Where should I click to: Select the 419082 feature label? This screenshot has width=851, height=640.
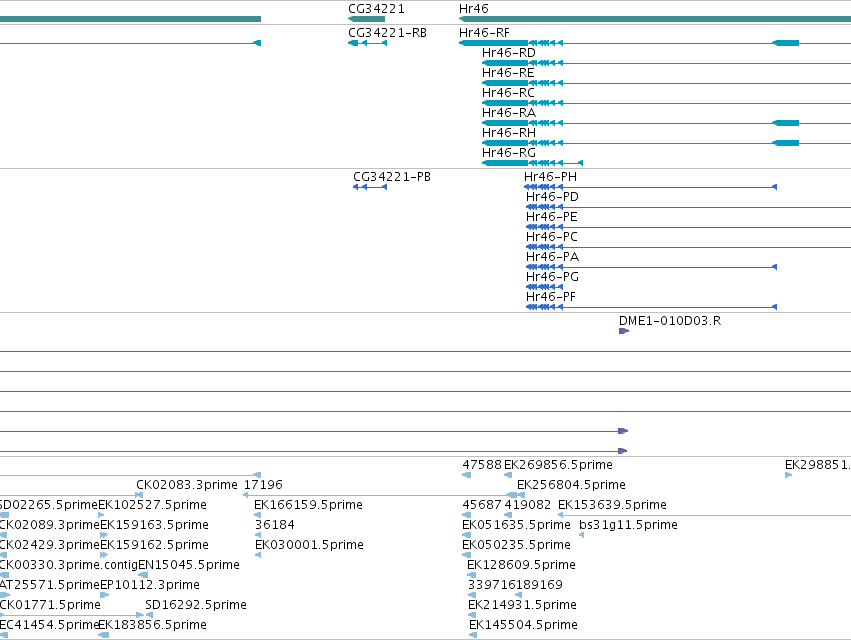[528, 505]
